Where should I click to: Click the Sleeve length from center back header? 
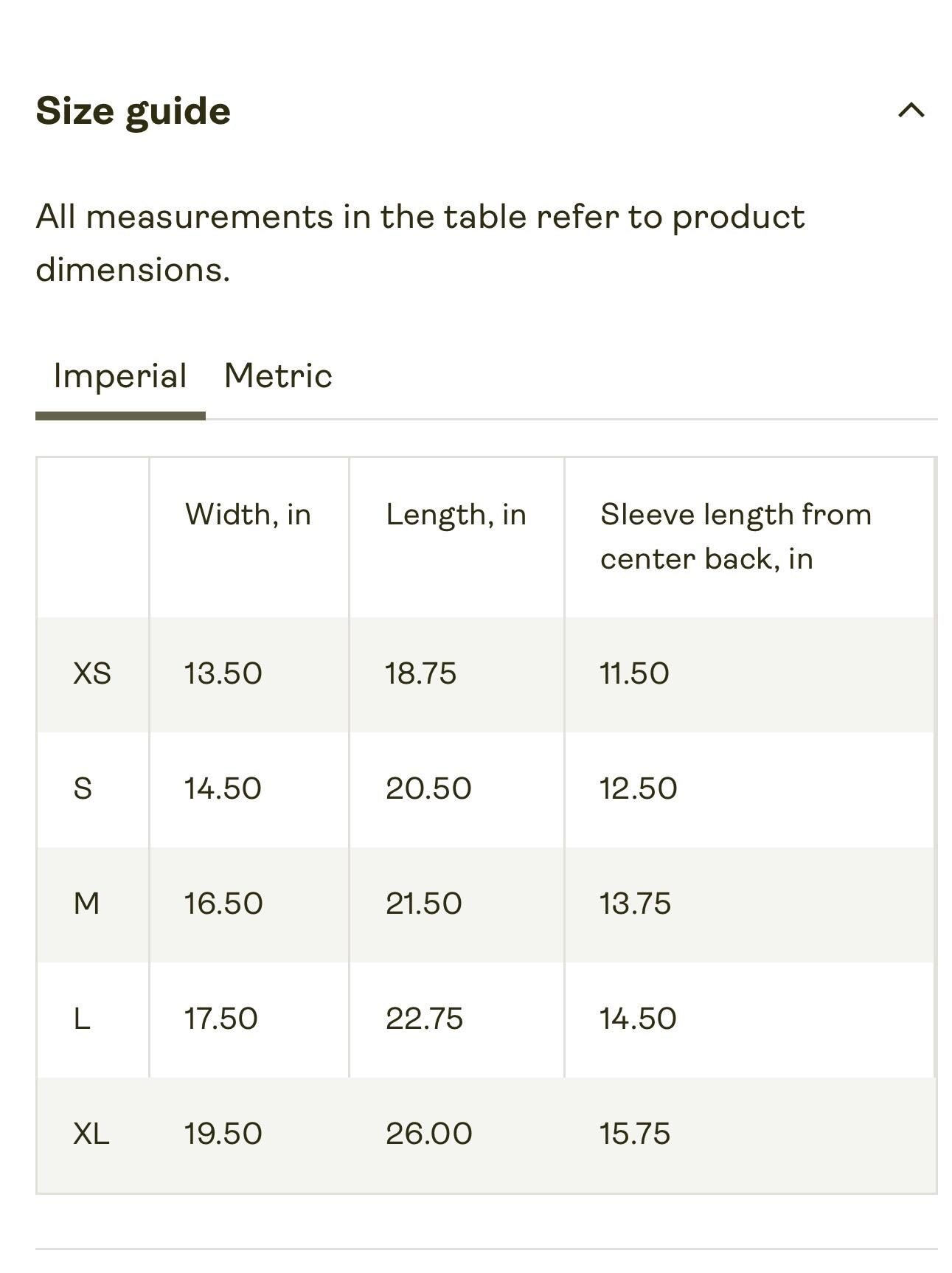[736, 536]
